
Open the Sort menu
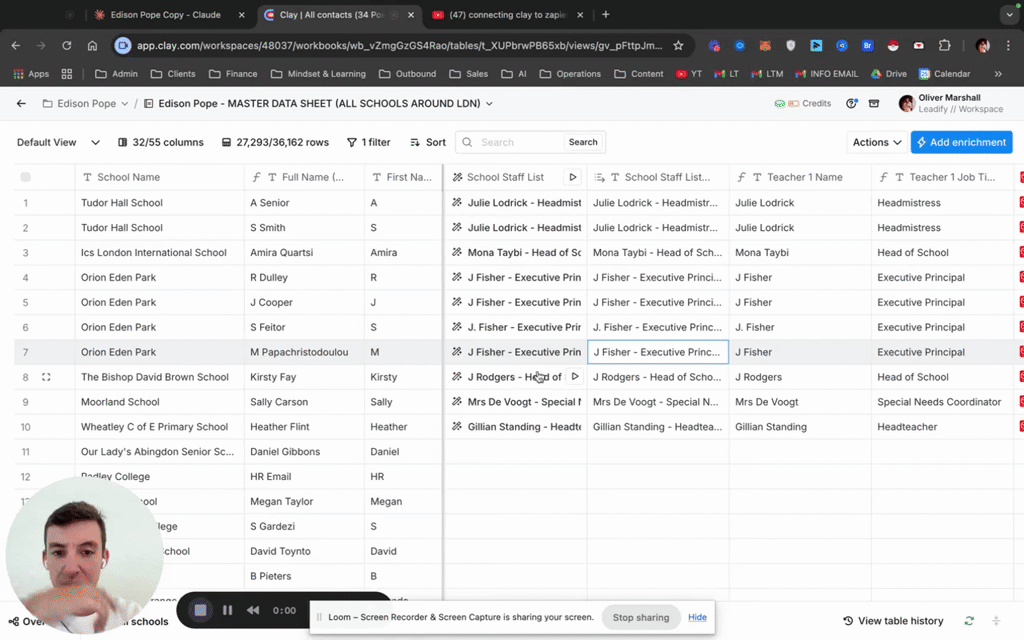click(428, 142)
